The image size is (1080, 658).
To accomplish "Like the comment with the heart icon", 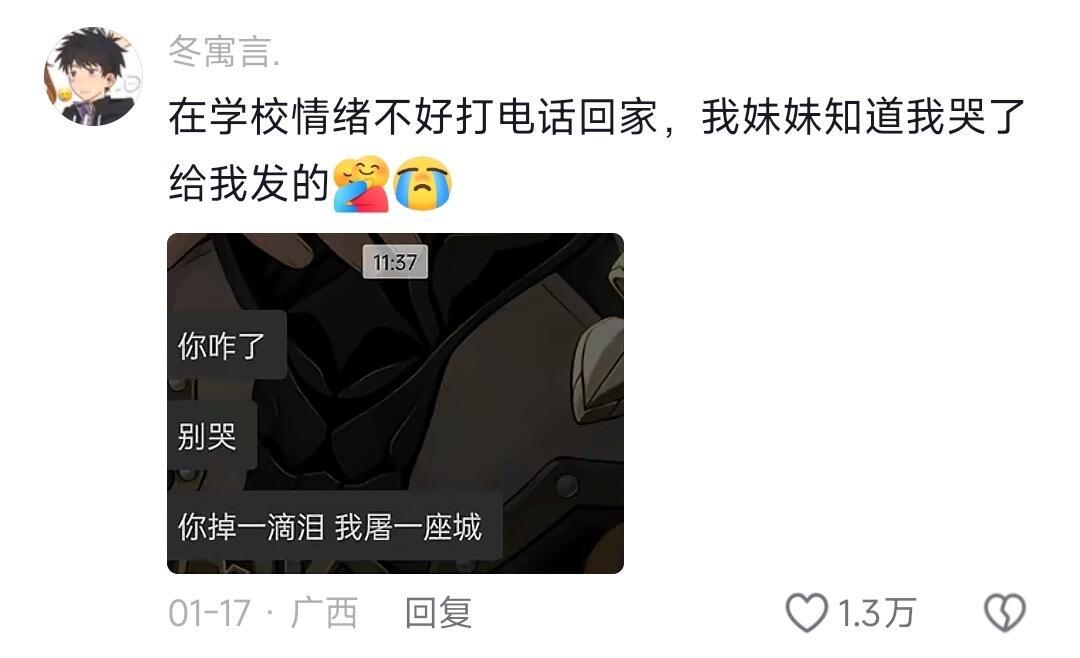I will point(807,613).
